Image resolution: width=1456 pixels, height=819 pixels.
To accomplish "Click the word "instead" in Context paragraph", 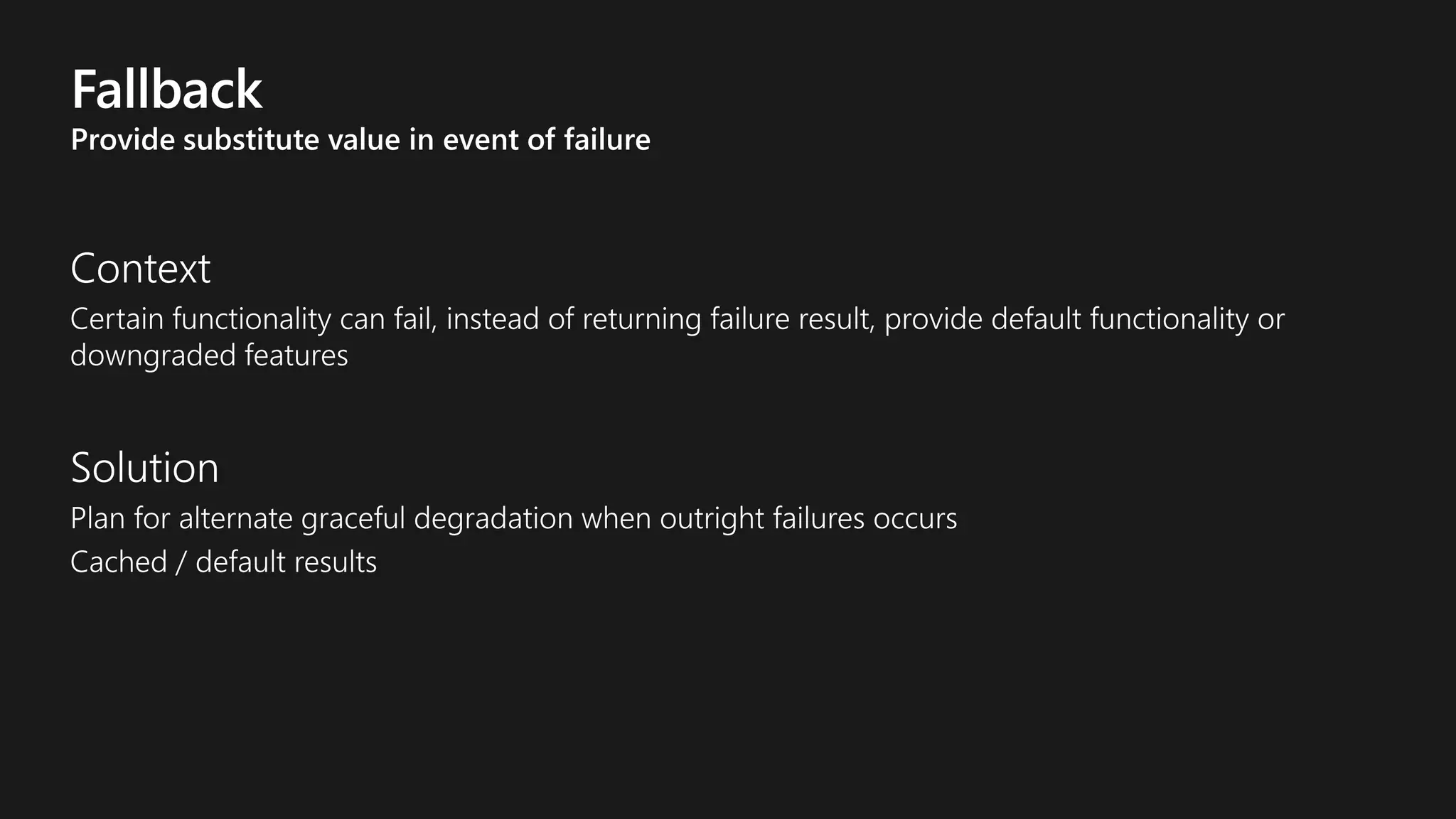I will coord(493,318).
